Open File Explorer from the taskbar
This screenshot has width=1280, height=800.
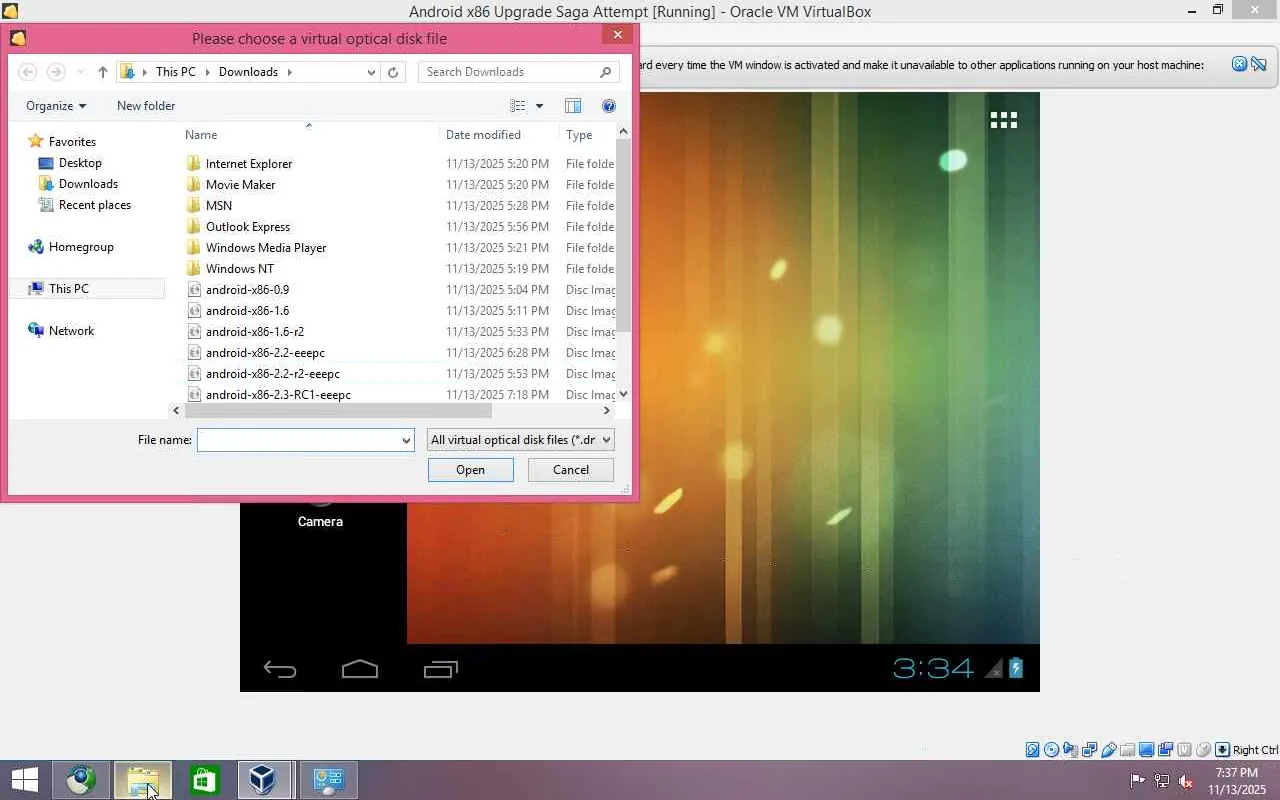point(143,780)
